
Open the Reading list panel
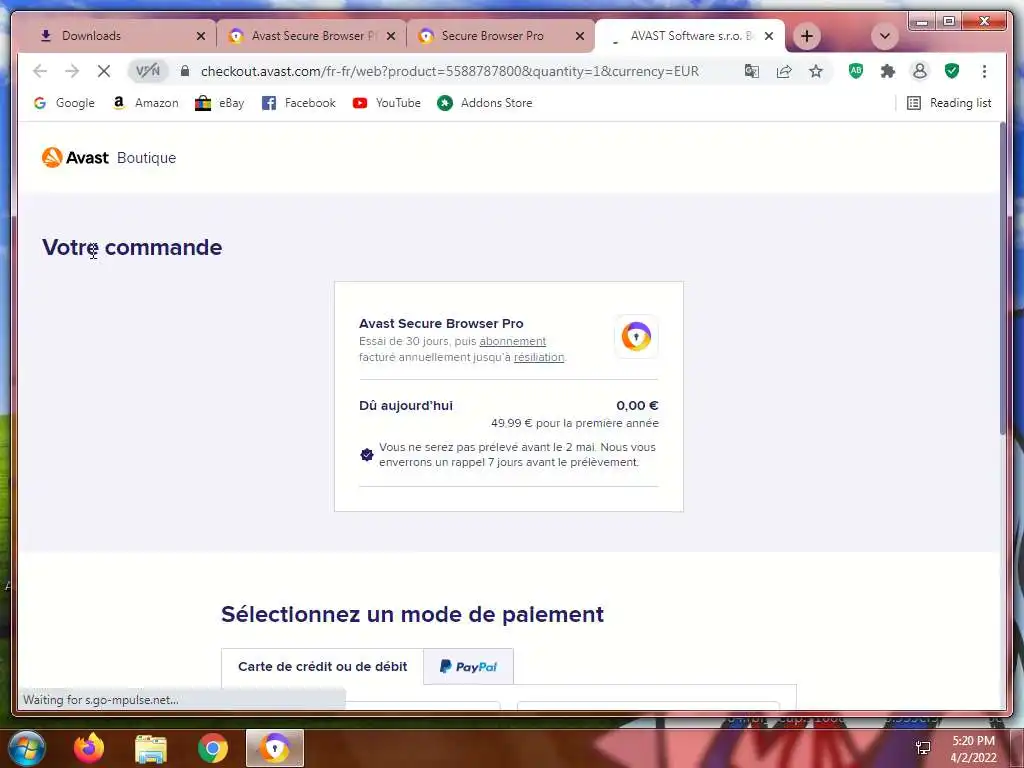coord(949,103)
